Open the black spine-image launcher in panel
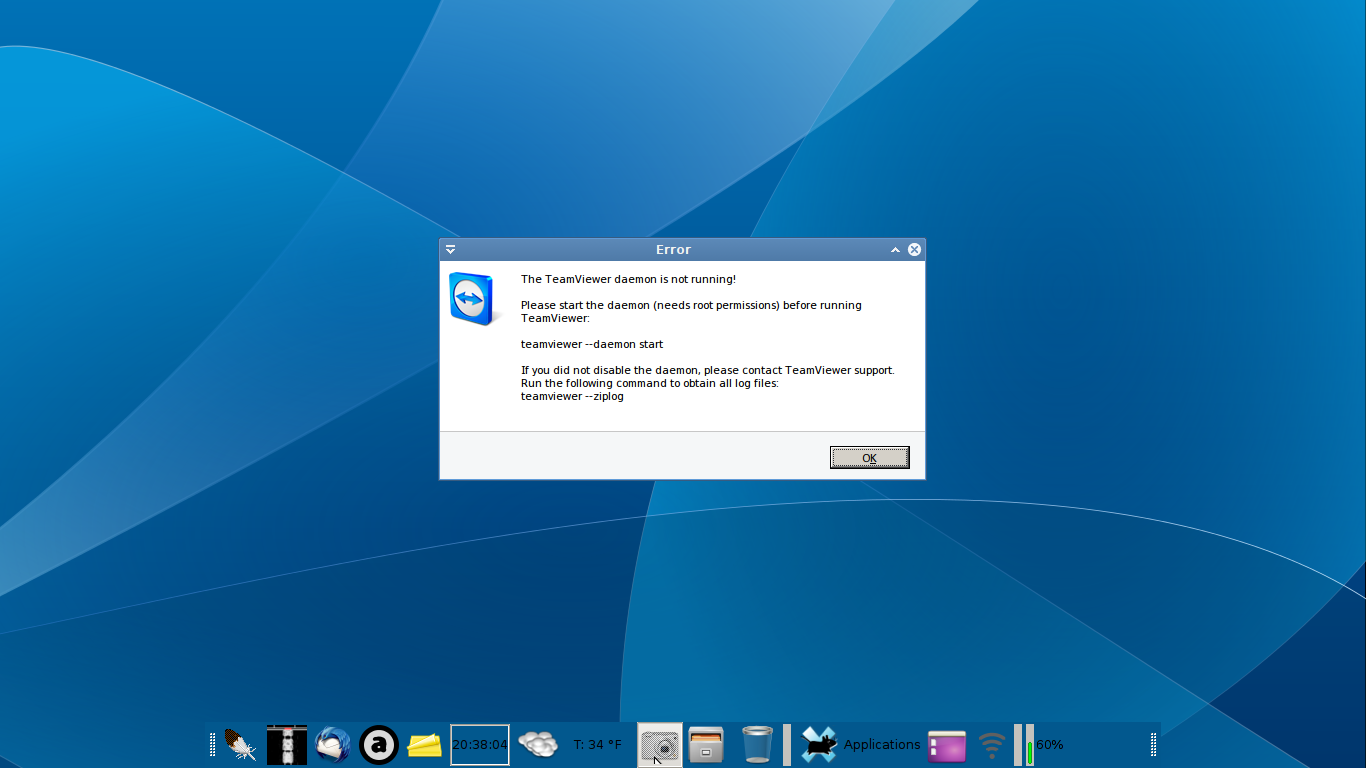This screenshot has width=1366, height=768. 287,745
